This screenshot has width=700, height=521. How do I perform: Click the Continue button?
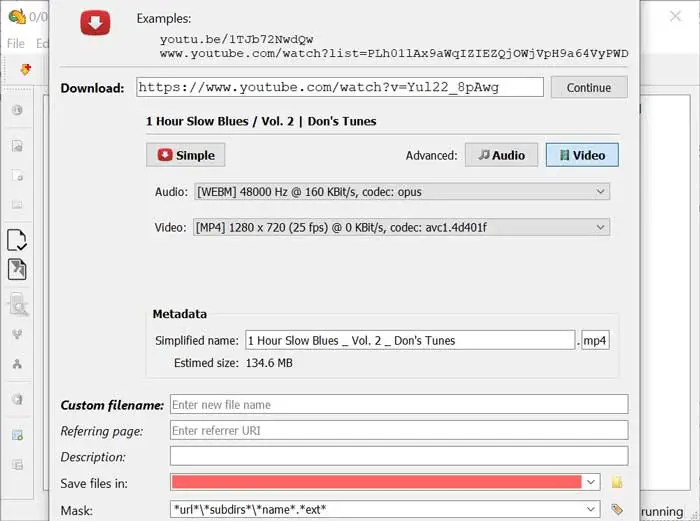tap(589, 88)
